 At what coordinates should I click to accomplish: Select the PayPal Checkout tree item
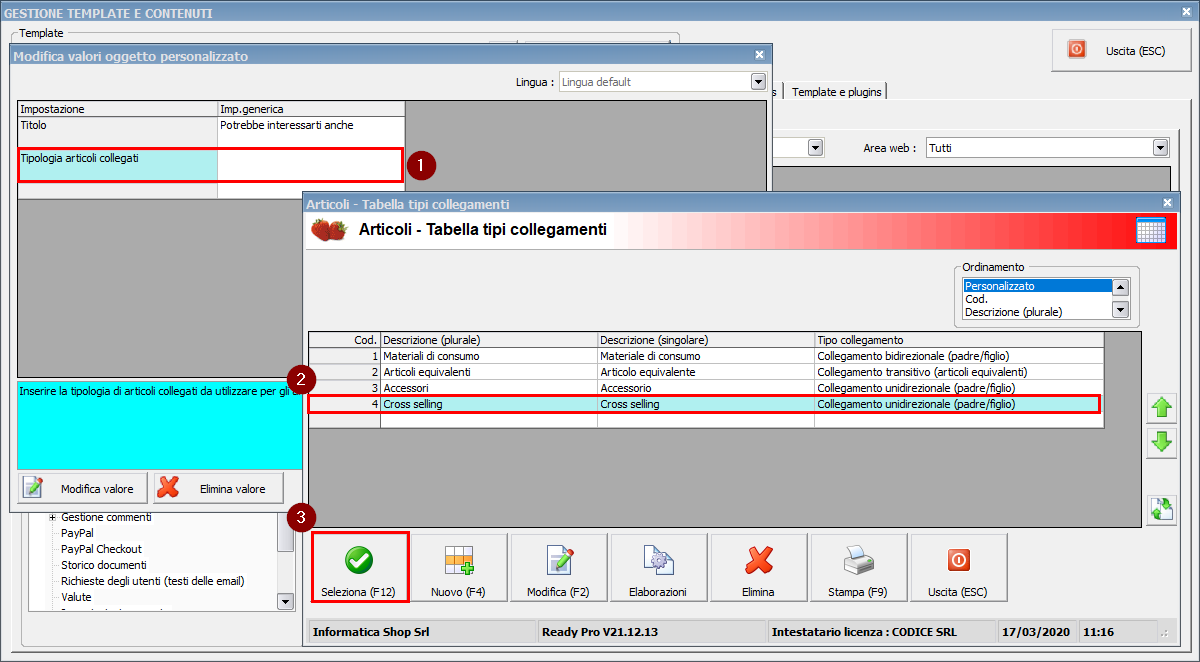(101, 549)
